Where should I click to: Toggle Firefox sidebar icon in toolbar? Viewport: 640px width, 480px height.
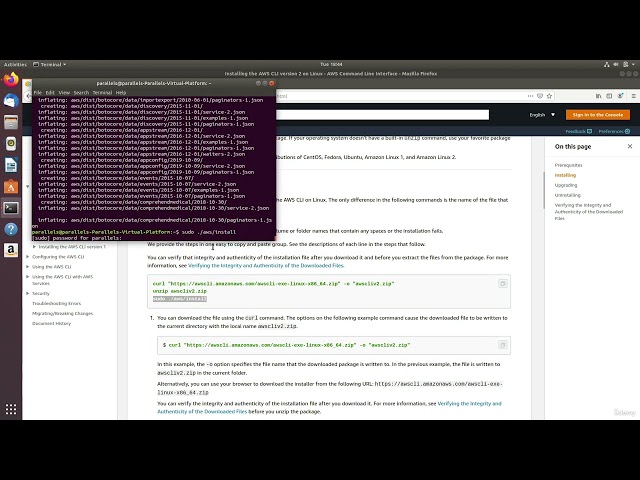click(x=609, y=96)
